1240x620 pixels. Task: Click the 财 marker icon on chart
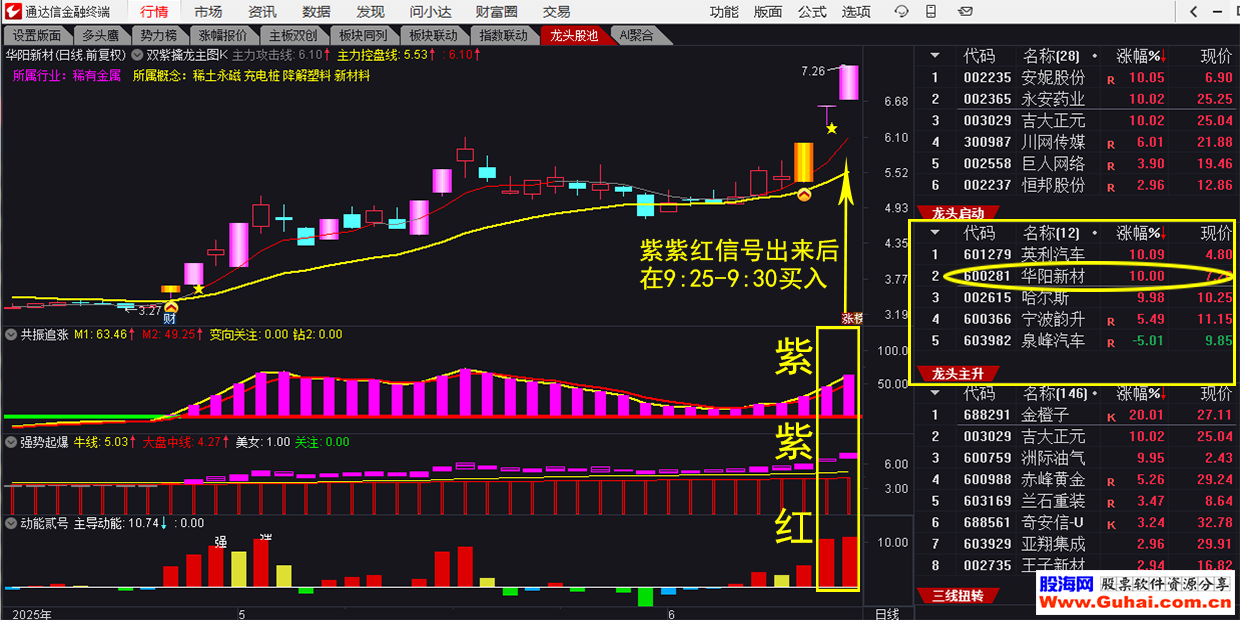[x=171, y=308]
